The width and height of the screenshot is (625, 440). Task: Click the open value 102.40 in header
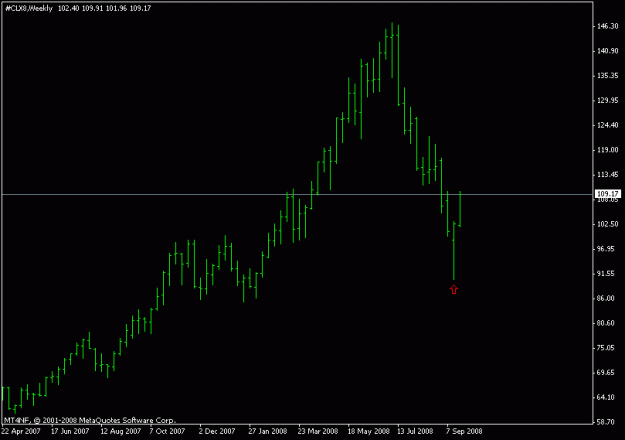(x=69, y=8)
